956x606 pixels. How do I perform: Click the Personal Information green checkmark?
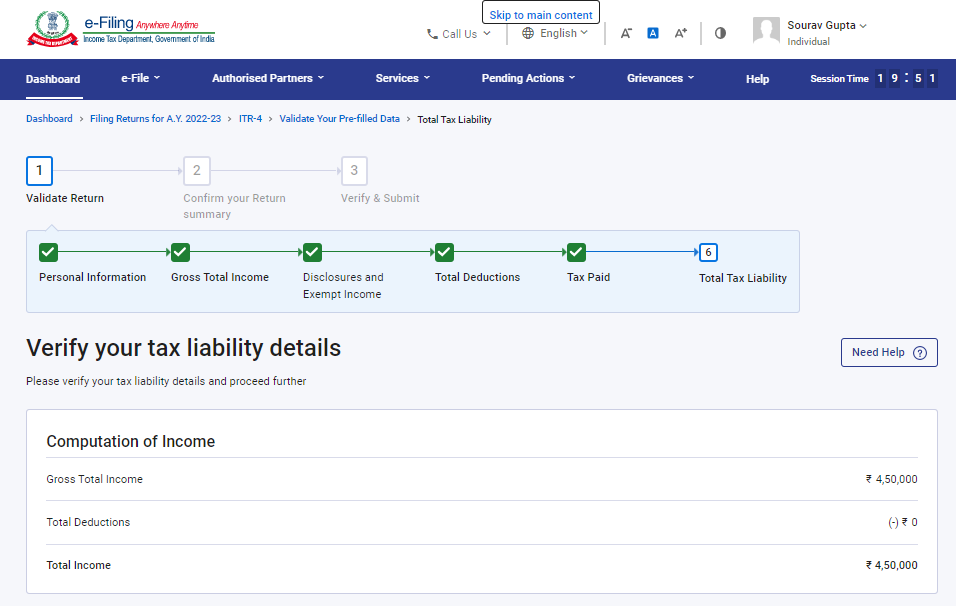(x=48, y=252)
